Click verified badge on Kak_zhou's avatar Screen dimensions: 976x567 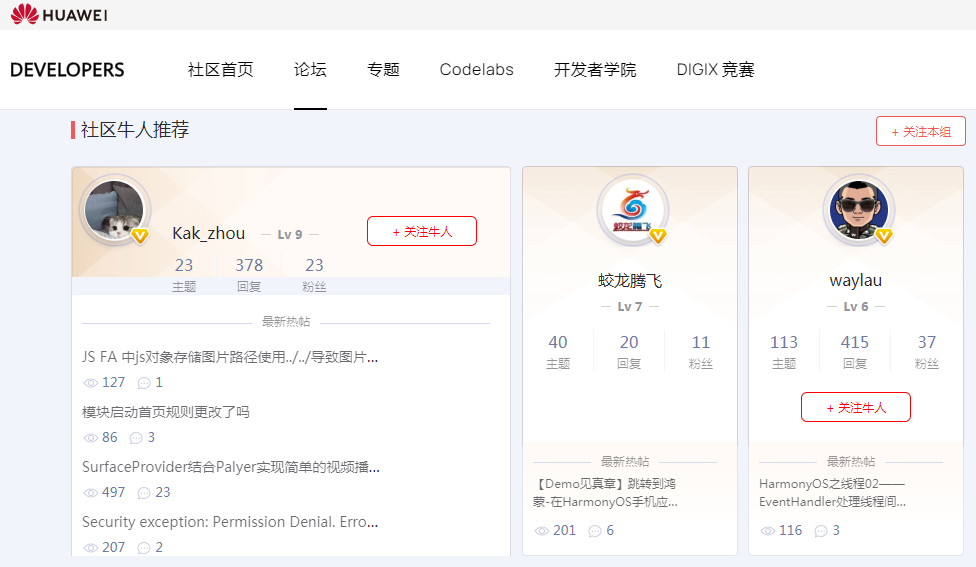coord(140,236)
